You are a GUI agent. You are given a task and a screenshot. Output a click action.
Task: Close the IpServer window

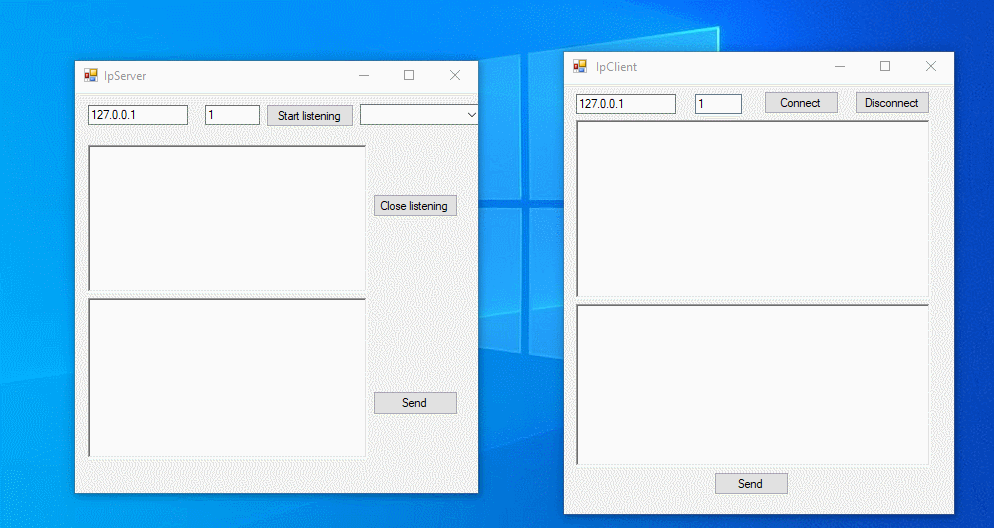455,75
